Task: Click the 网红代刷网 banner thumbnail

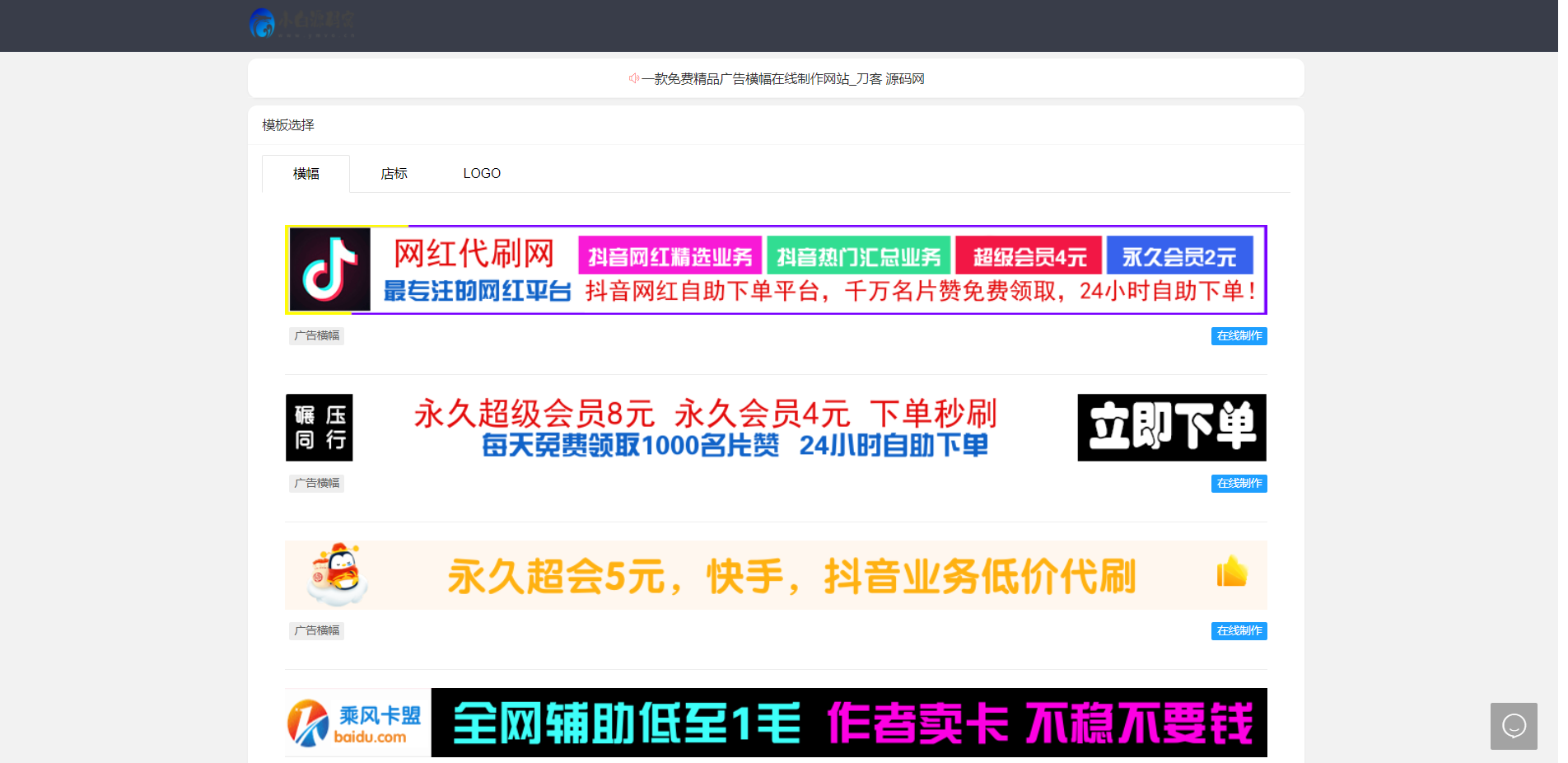Action: (x=775, y=269)
